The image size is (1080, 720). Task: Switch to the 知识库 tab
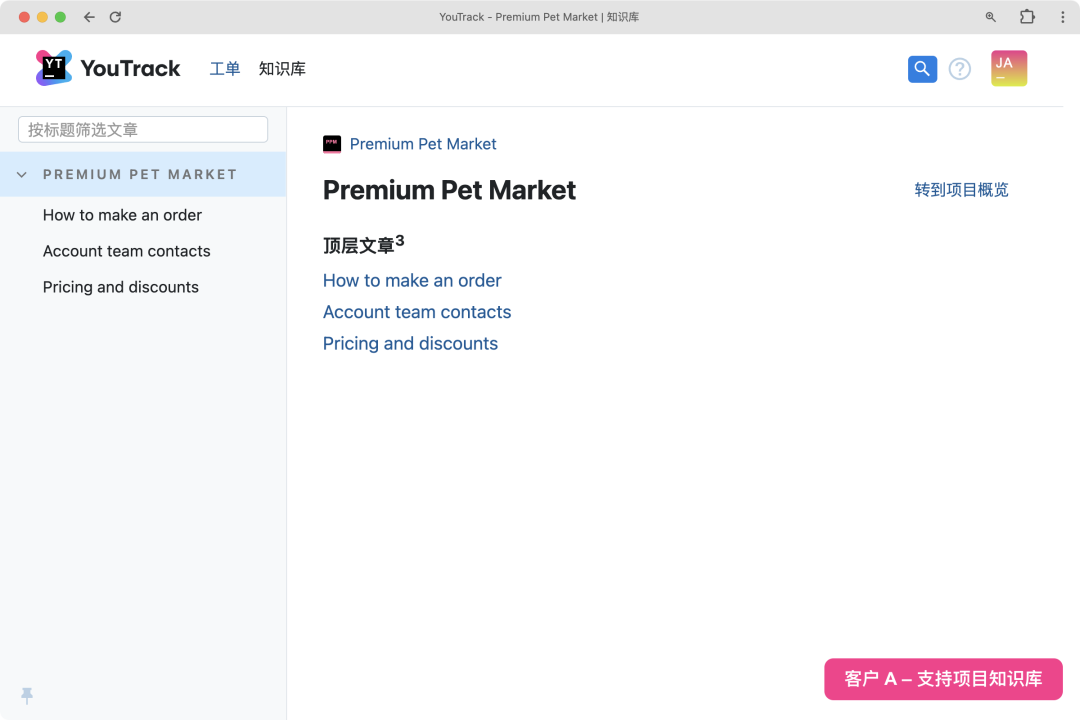pos(282,69)
